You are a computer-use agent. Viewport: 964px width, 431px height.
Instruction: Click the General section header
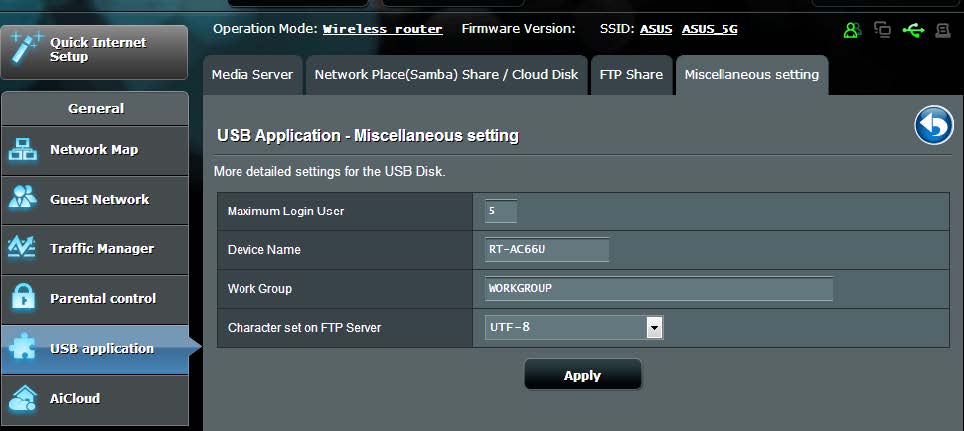point(95,109)
